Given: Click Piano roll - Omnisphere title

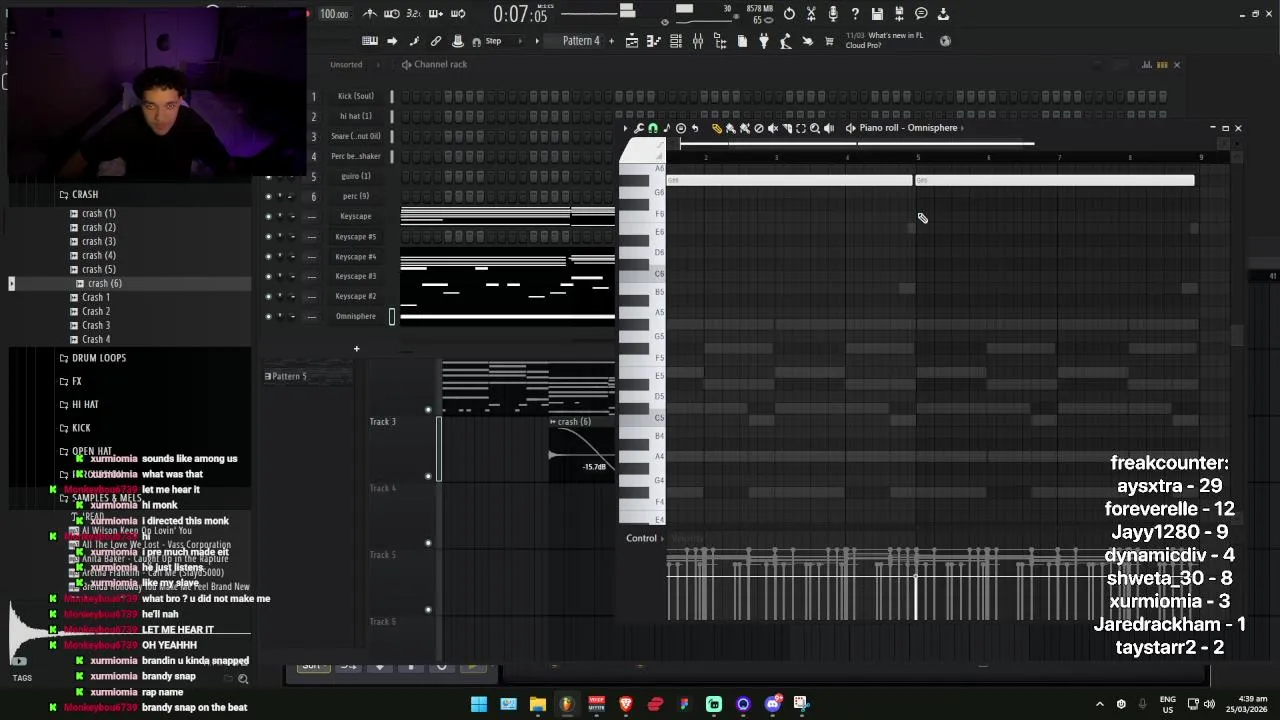Looking at the screenshot, I should point(908,128).
